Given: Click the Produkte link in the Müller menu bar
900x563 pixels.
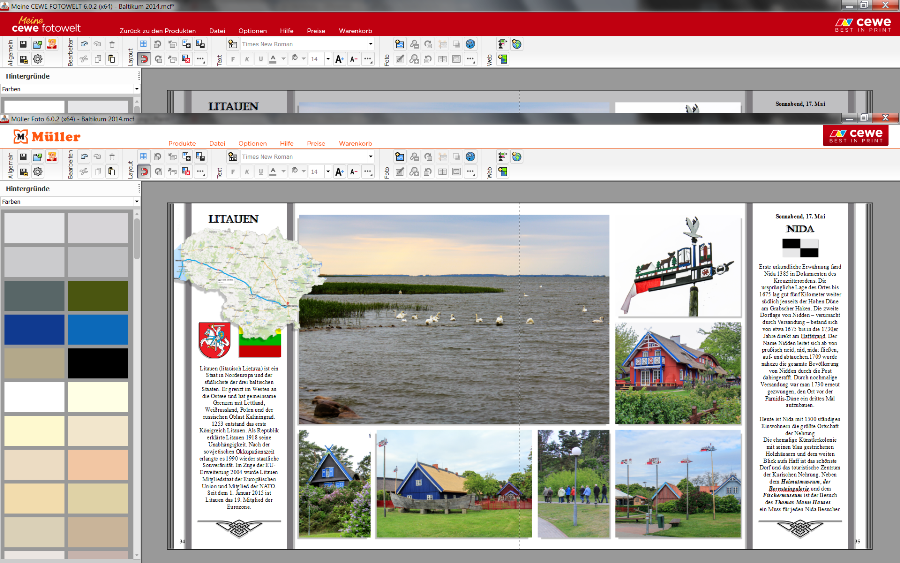Looking at the screenshot, I should pos(182,144).
